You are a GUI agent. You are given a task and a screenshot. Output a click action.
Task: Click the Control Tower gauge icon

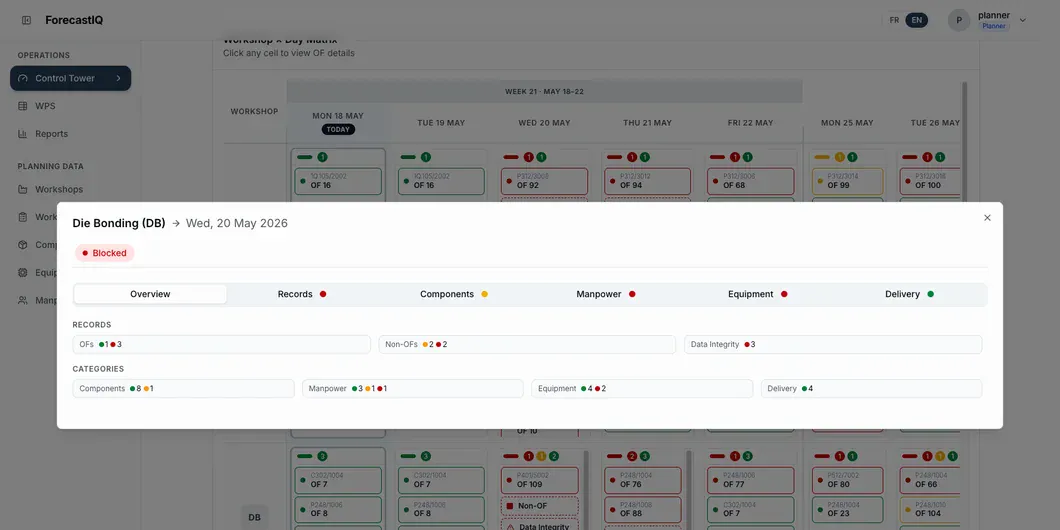coord(23,78)
